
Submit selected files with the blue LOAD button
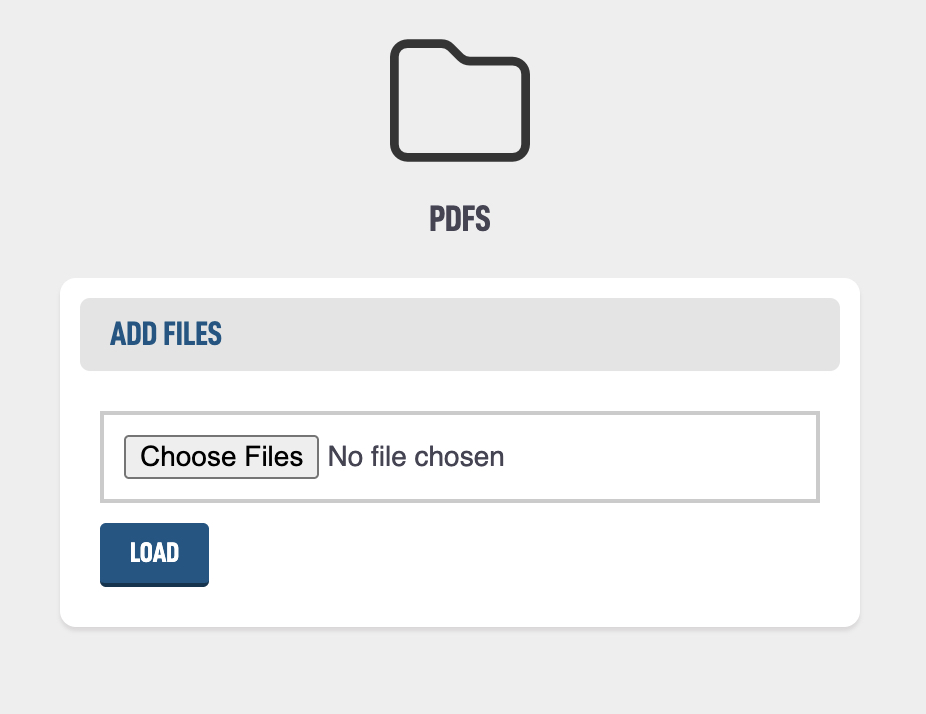click(x=154, y=553)
